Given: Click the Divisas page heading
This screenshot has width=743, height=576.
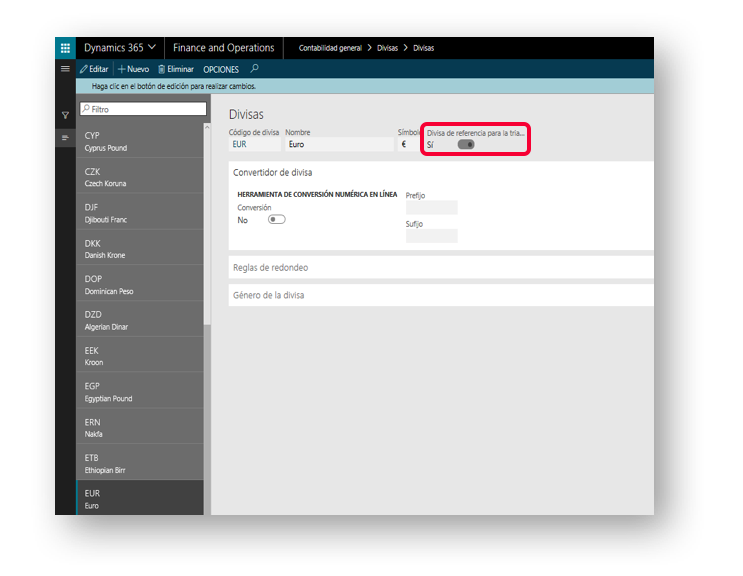Looking at the screenshot, I should coord(246,114).
